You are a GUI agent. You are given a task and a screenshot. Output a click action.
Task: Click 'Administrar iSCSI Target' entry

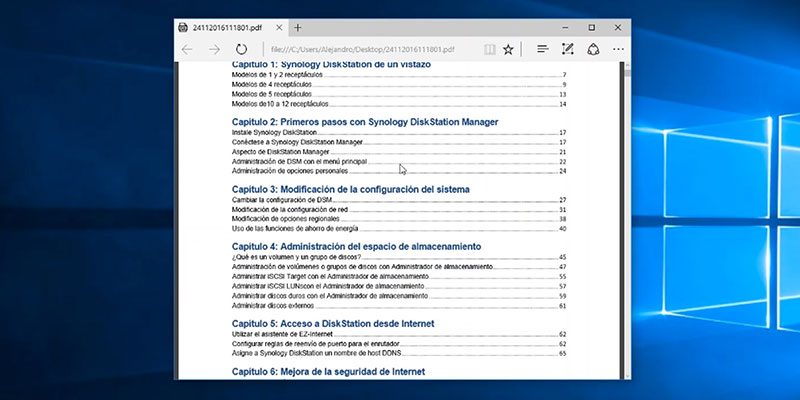pyautogui.click(x=399, y=277)
